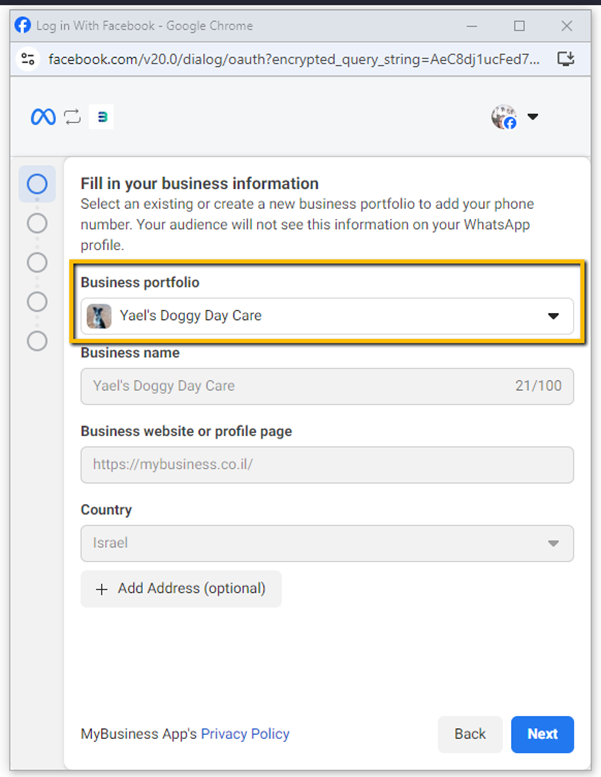
Task: Open the Business portfolio dropdown
Action: (327, 316)
